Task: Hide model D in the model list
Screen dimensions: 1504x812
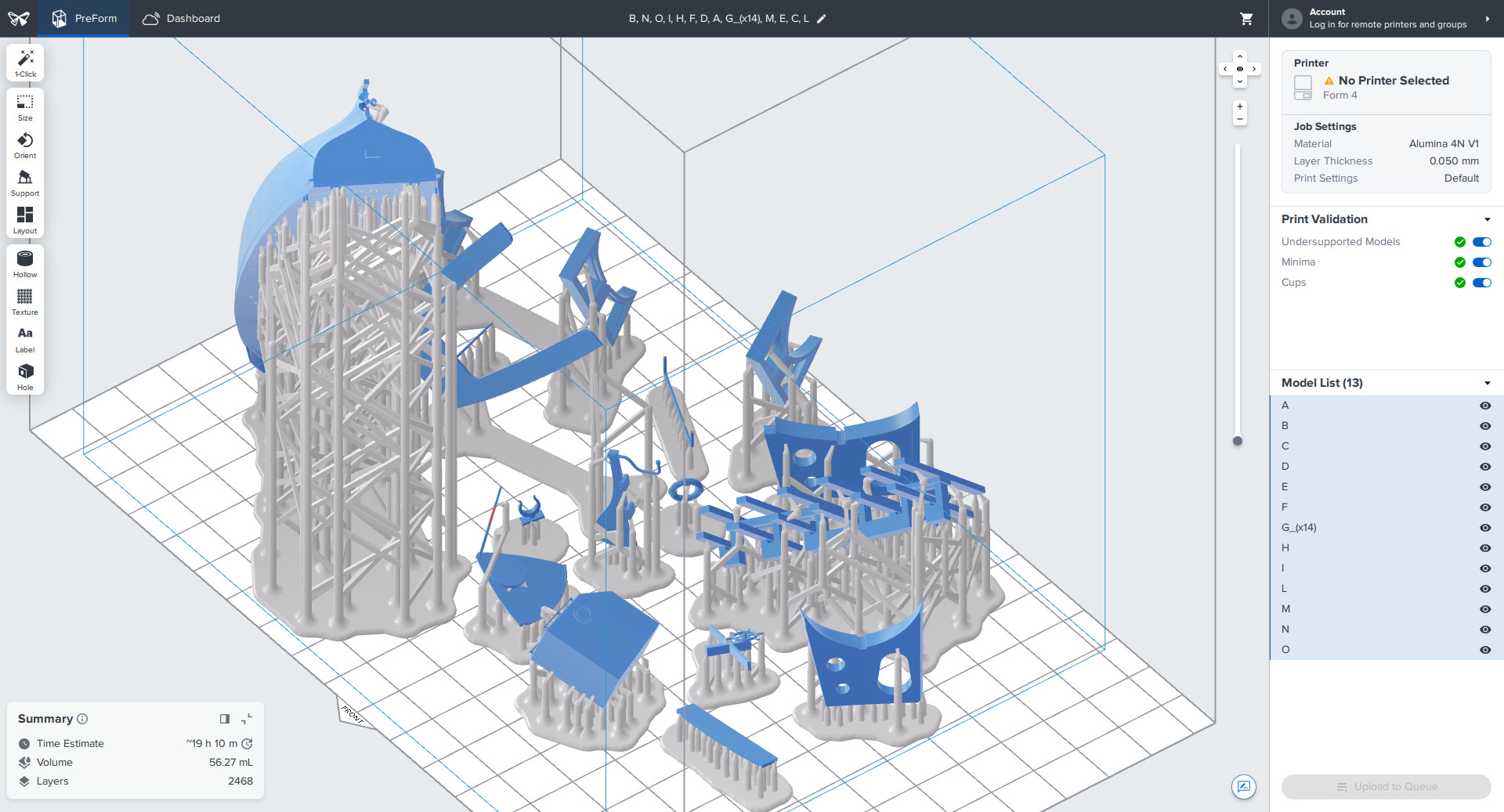Action: (x=1485, y=467)
